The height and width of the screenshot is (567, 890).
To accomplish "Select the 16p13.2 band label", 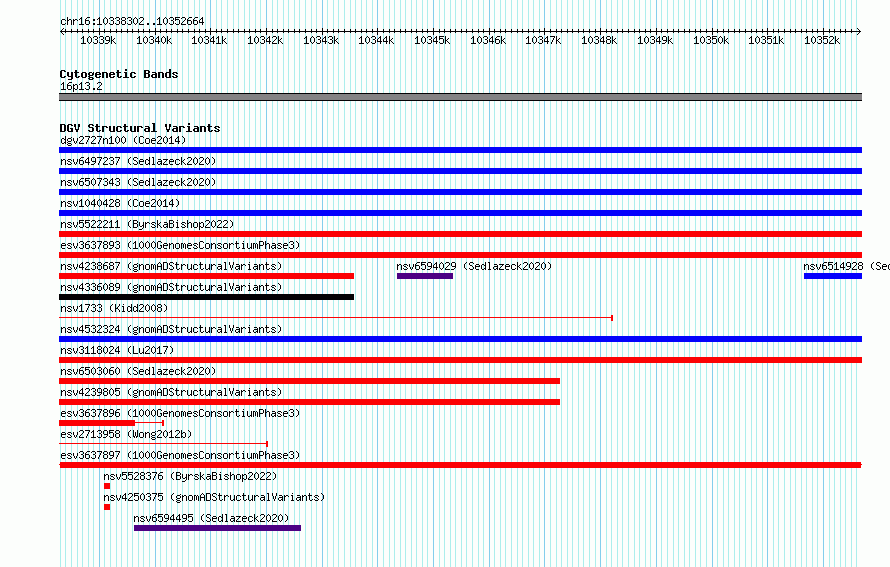I will pos(81,86).
